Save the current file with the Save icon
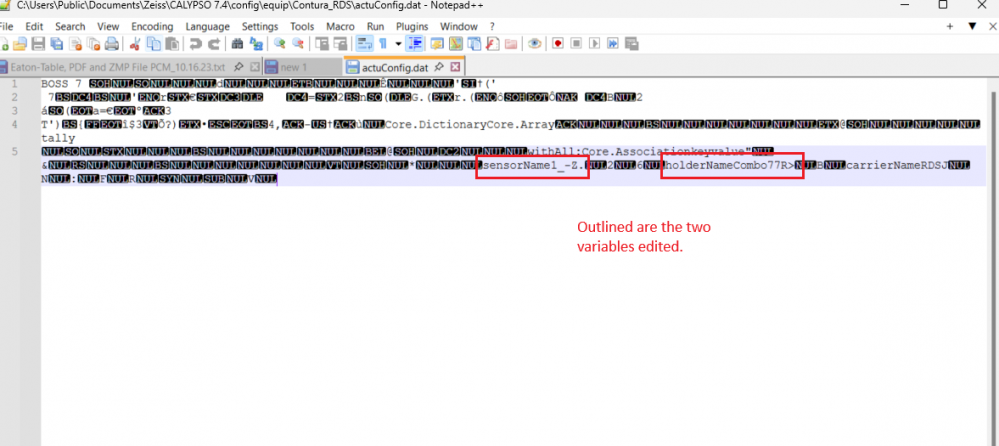The width and height of the screenshot is (999, 446). click(x=38, y=44)
